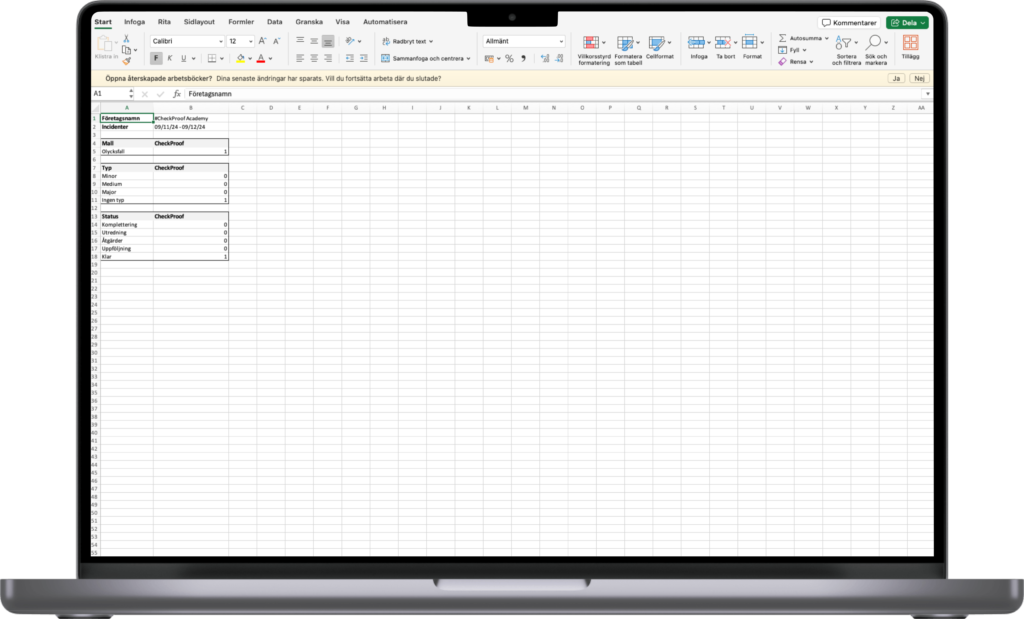
Task: Click the Cut scissors icon
Action: [127, 38]
